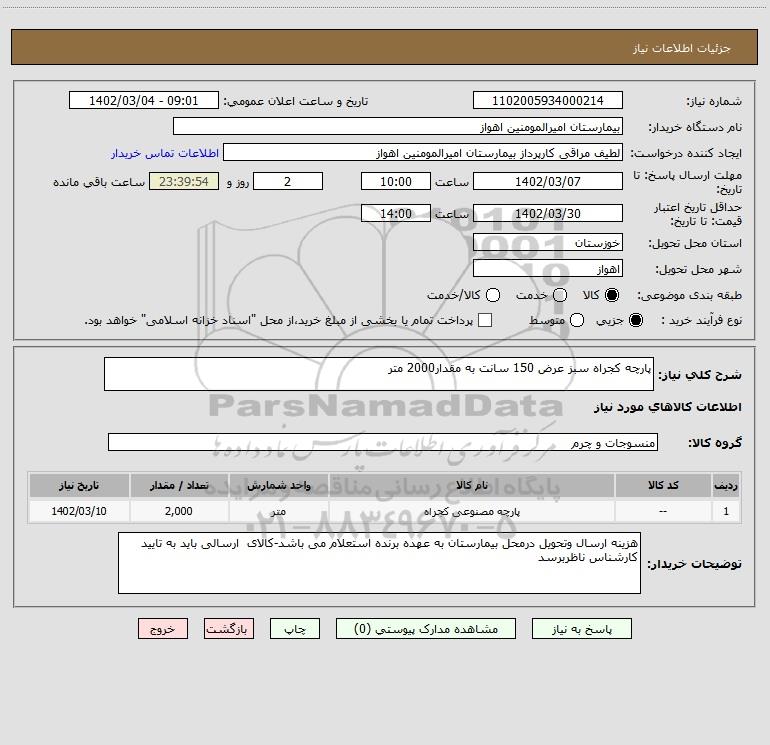Click the remaining days field showing 2
Screen dimensions: 770x745
pos(288,181)
